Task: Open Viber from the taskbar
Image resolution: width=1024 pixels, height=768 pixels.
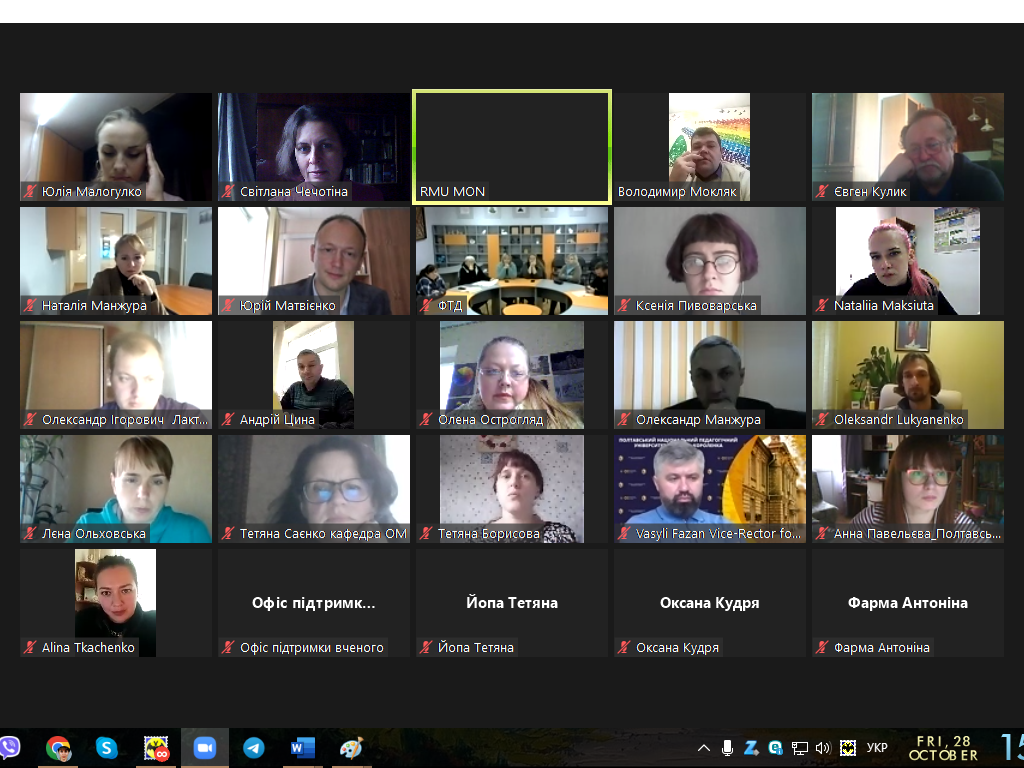Action: coord(9,748)
